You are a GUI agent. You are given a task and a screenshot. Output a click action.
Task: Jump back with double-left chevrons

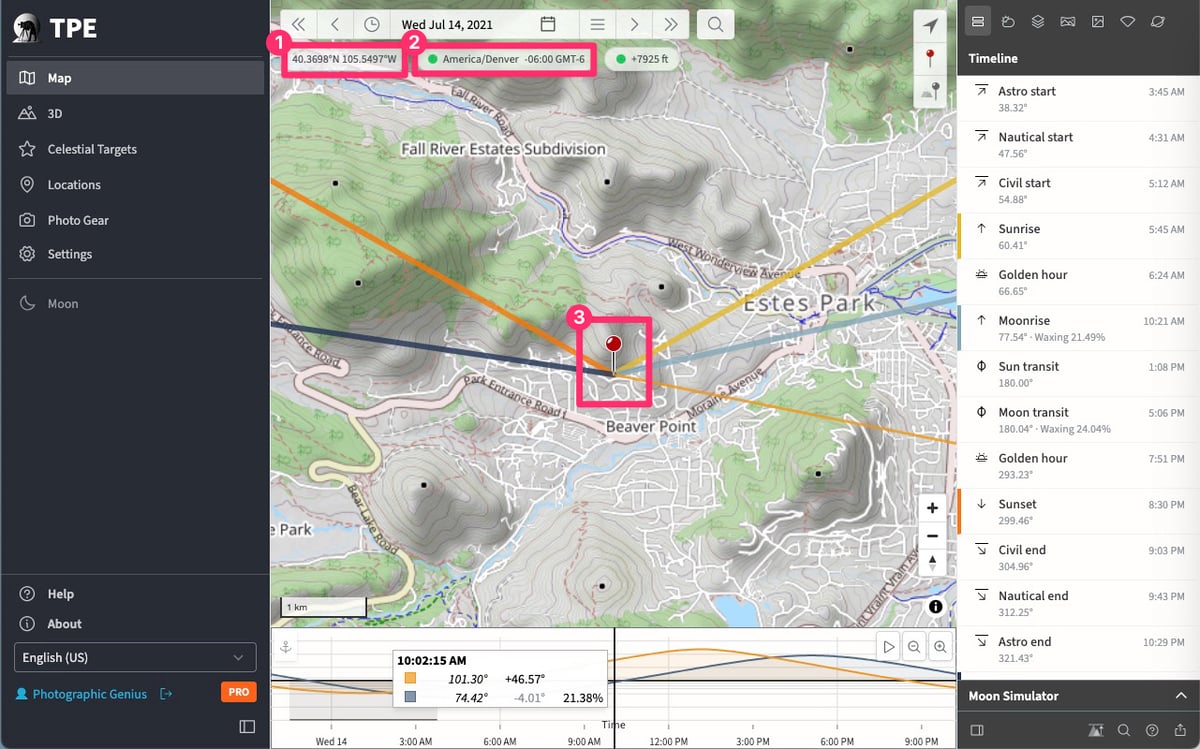pos(298,24)
